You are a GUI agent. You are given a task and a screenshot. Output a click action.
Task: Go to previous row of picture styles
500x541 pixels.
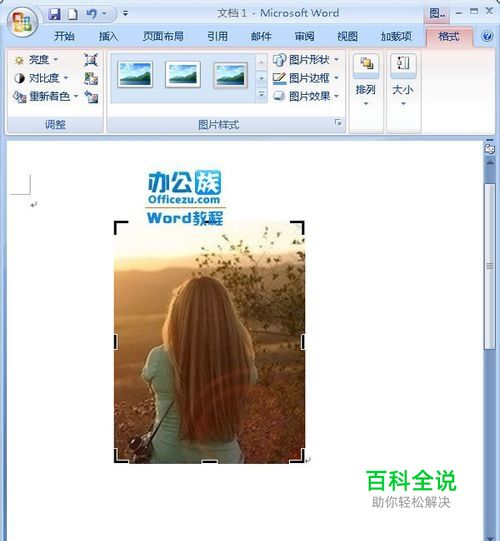262,62
